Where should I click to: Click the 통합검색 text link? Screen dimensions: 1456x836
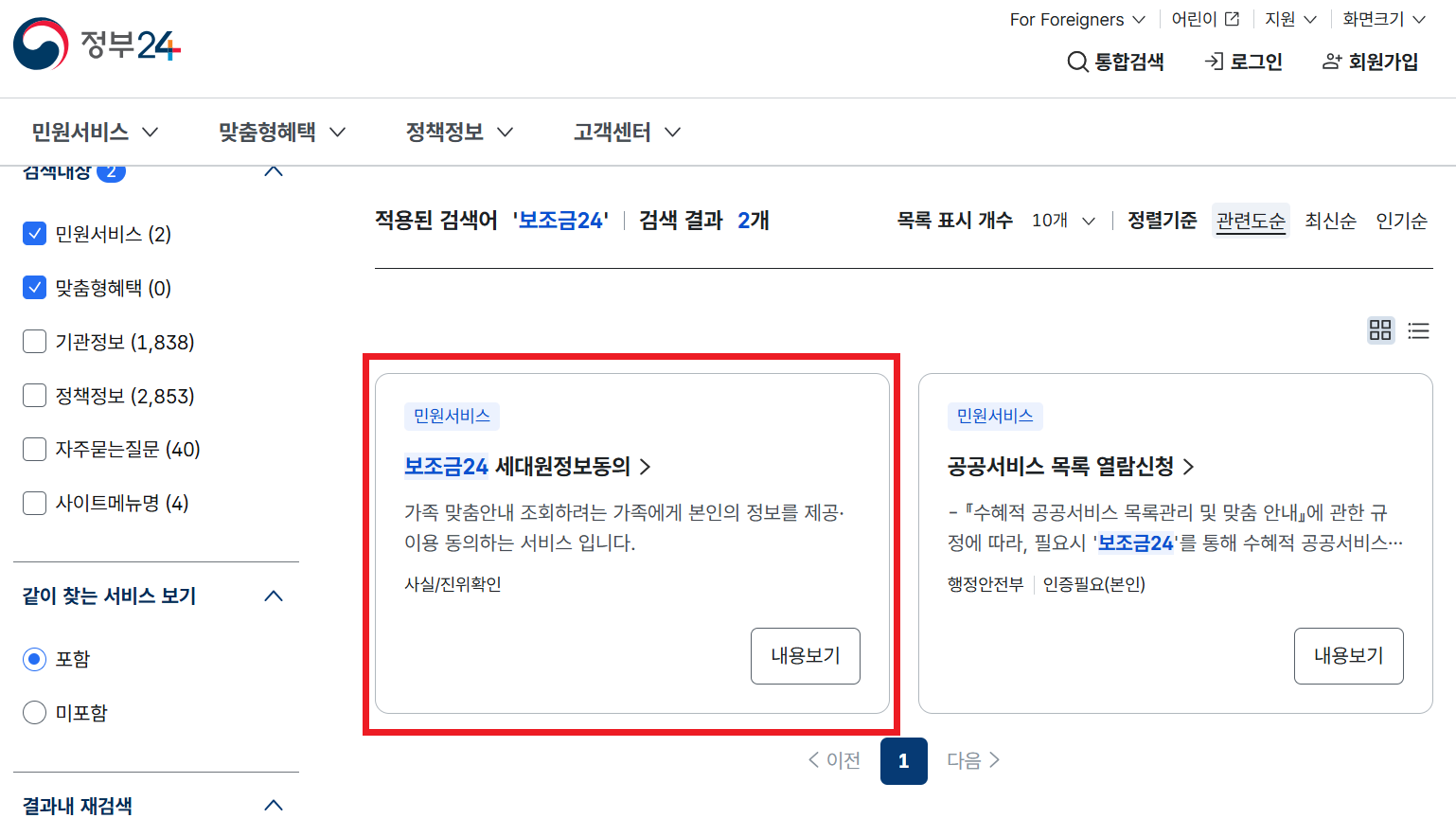click(x=1129, y=62)
